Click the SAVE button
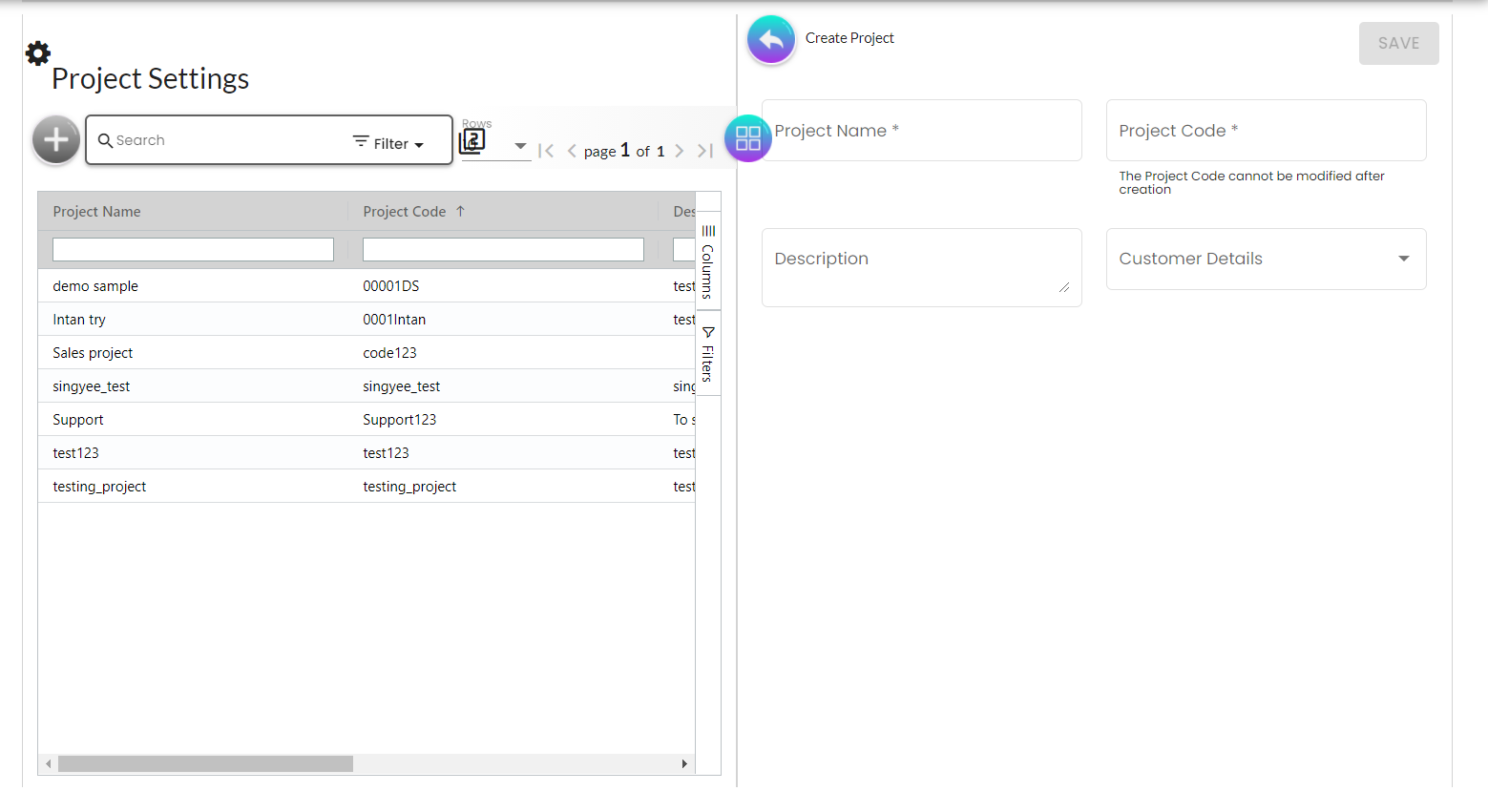Screen dimensions: 1488x812 pyautogui.click(x=1398, y=44)
